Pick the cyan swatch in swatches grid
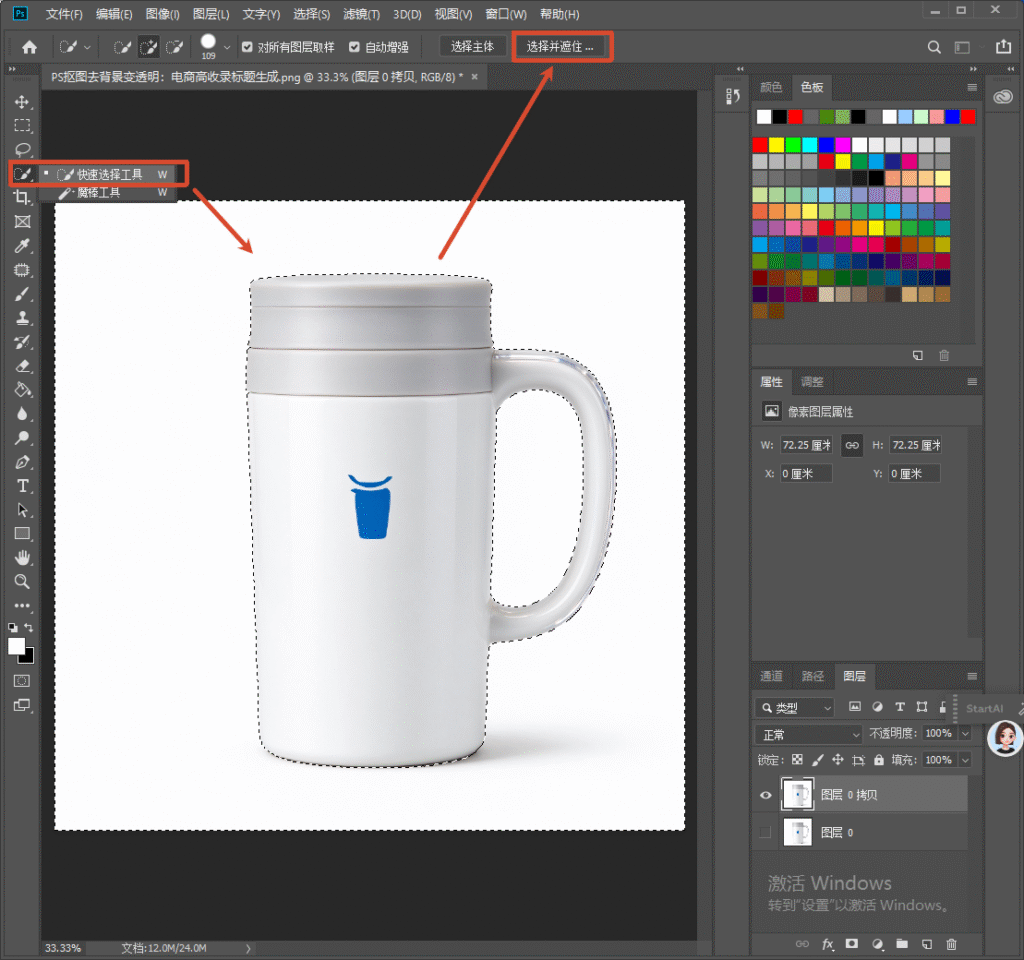This screenshot has width=1024, height=960. click(810, 144)
